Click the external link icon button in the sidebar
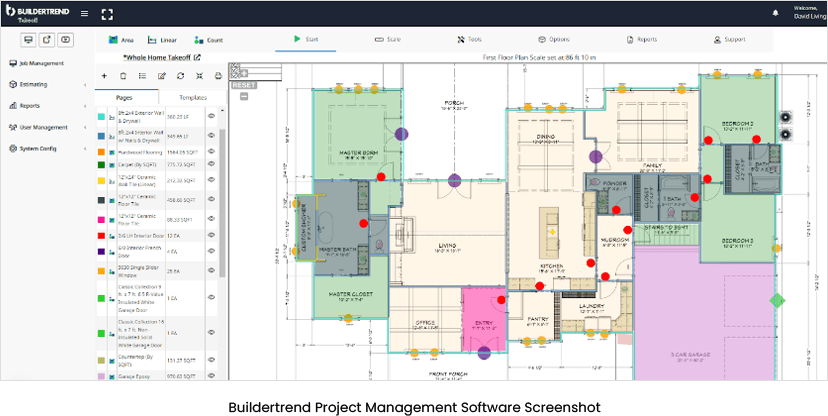This screenshot has height=416, width=828. tap(47, 39)
